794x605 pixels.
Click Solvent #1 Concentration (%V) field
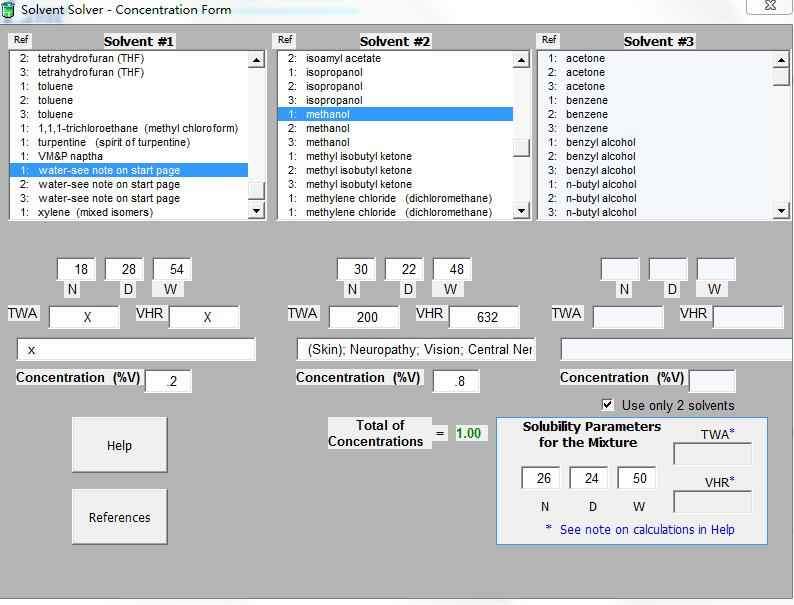coord(168,381)
